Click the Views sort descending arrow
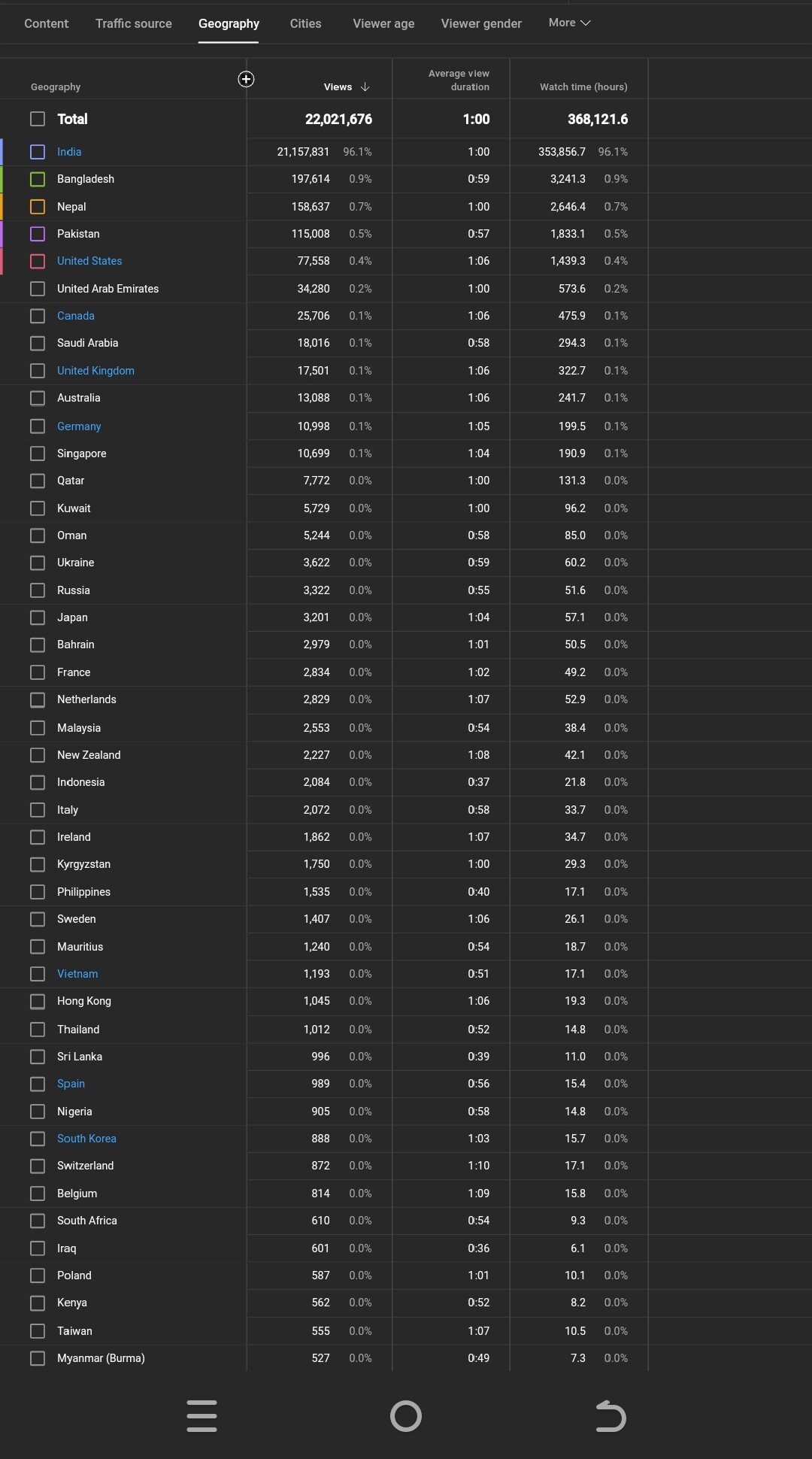This screenshot has width=812, height=1459. pos(365,87)
